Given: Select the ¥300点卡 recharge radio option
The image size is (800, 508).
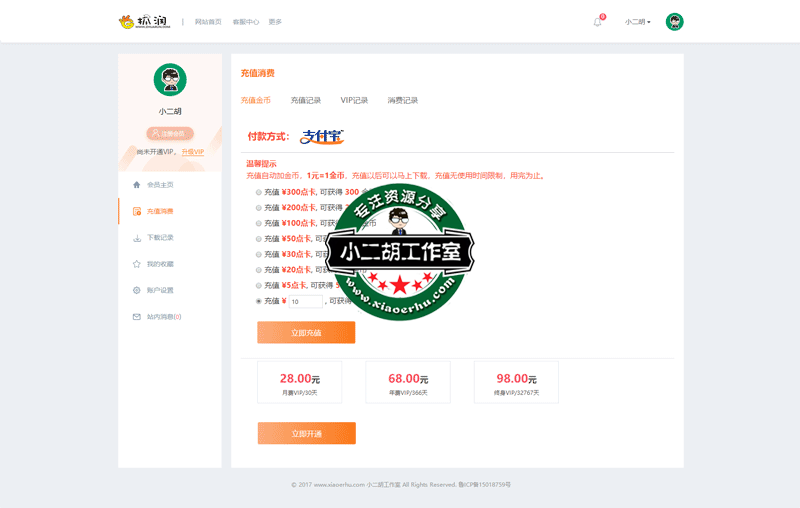Looking at the screenshot, I should click(x=259, y=192).
